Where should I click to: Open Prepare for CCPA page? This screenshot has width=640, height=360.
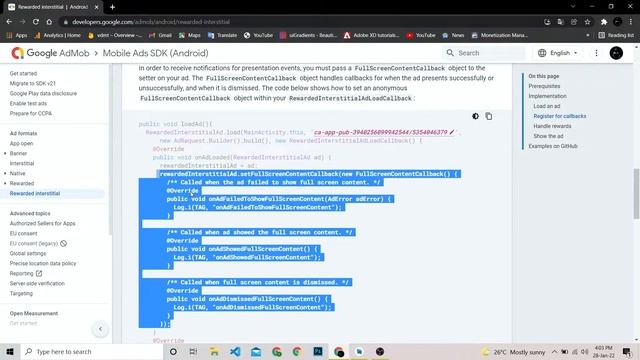31,113
